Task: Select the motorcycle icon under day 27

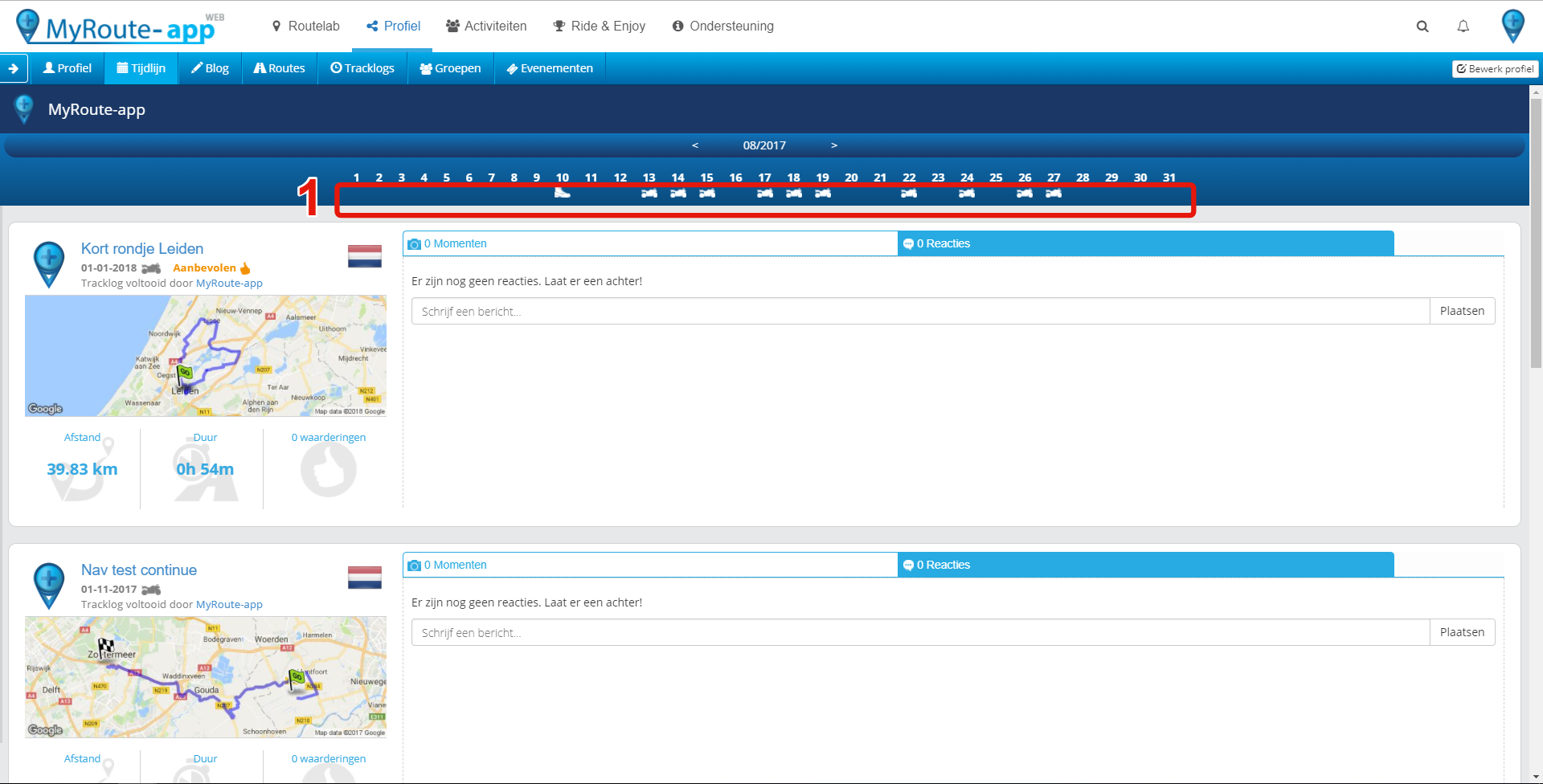Action: 1054,193
